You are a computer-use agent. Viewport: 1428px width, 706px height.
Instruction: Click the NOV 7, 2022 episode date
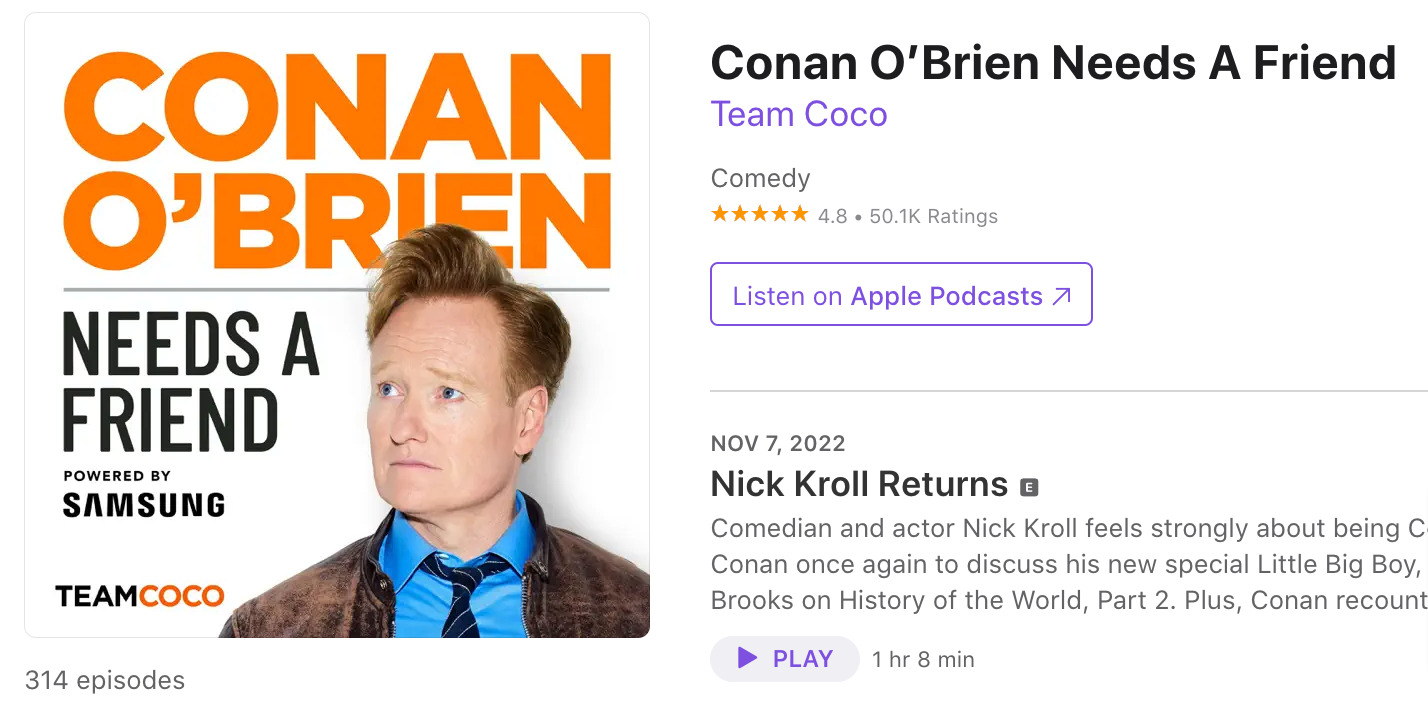click(x=777, y=443)
